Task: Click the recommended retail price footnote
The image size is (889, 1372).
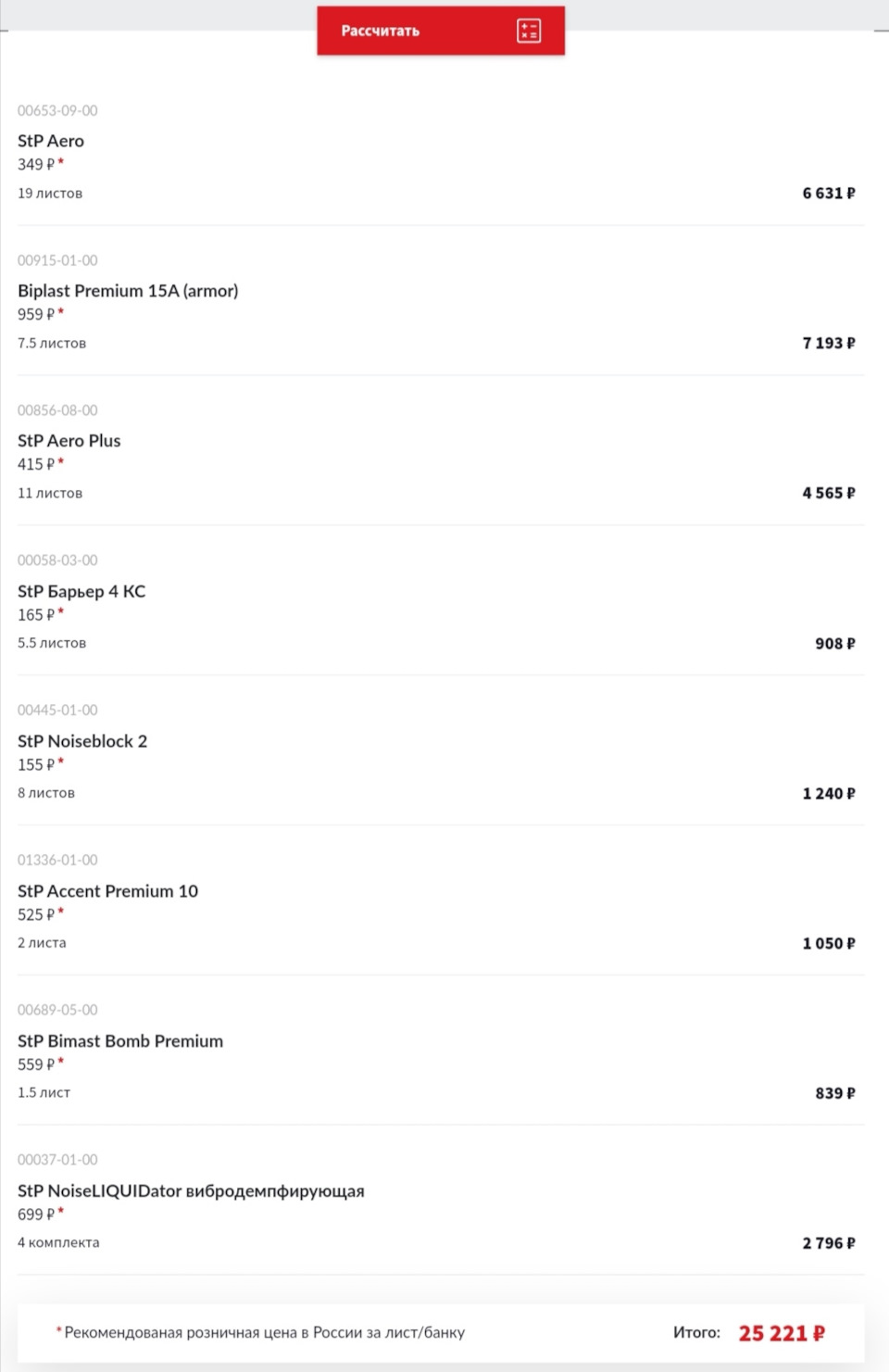Action: coord(264,1332)
